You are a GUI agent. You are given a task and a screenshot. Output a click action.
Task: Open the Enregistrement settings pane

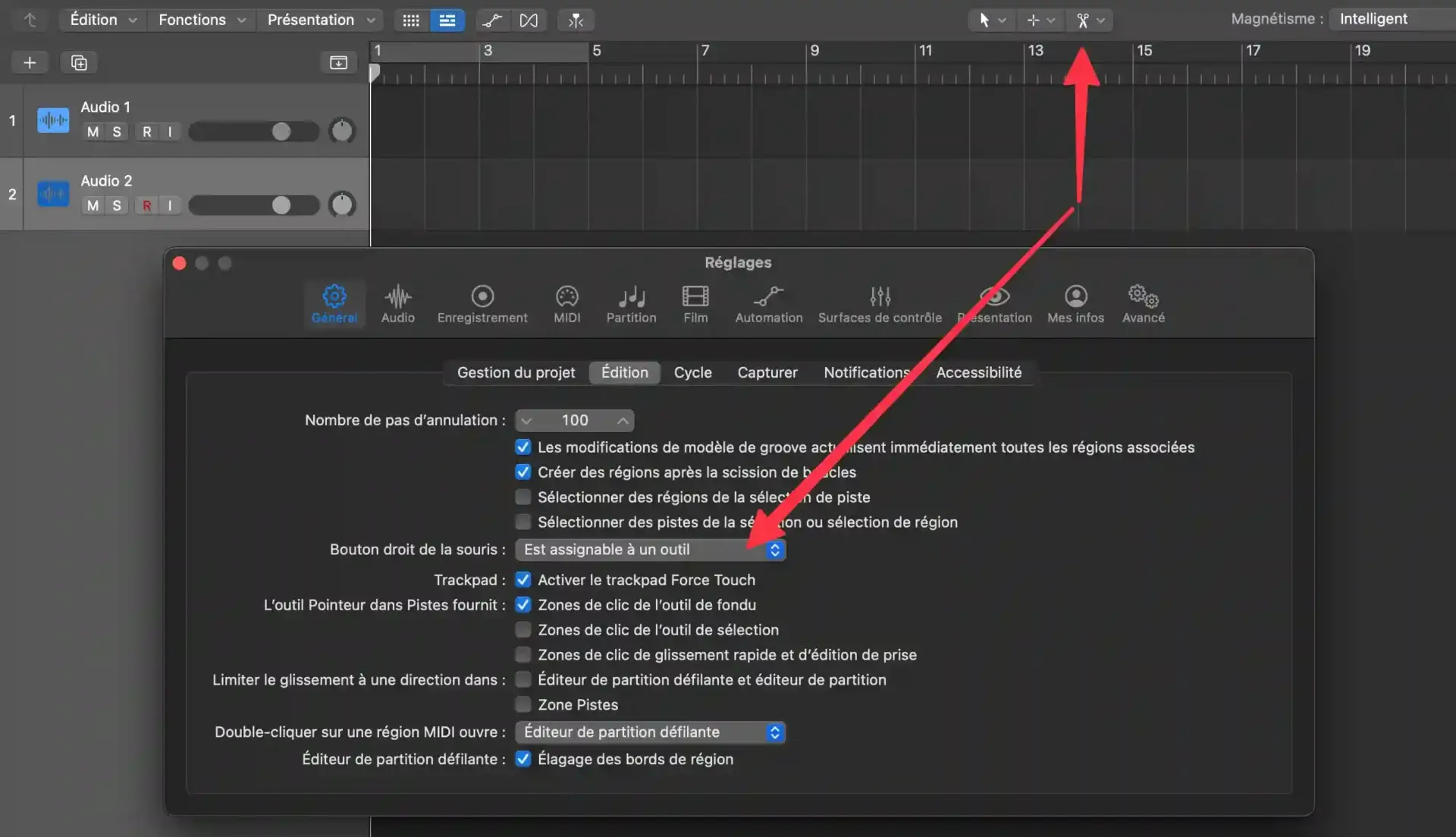(482, 303)
